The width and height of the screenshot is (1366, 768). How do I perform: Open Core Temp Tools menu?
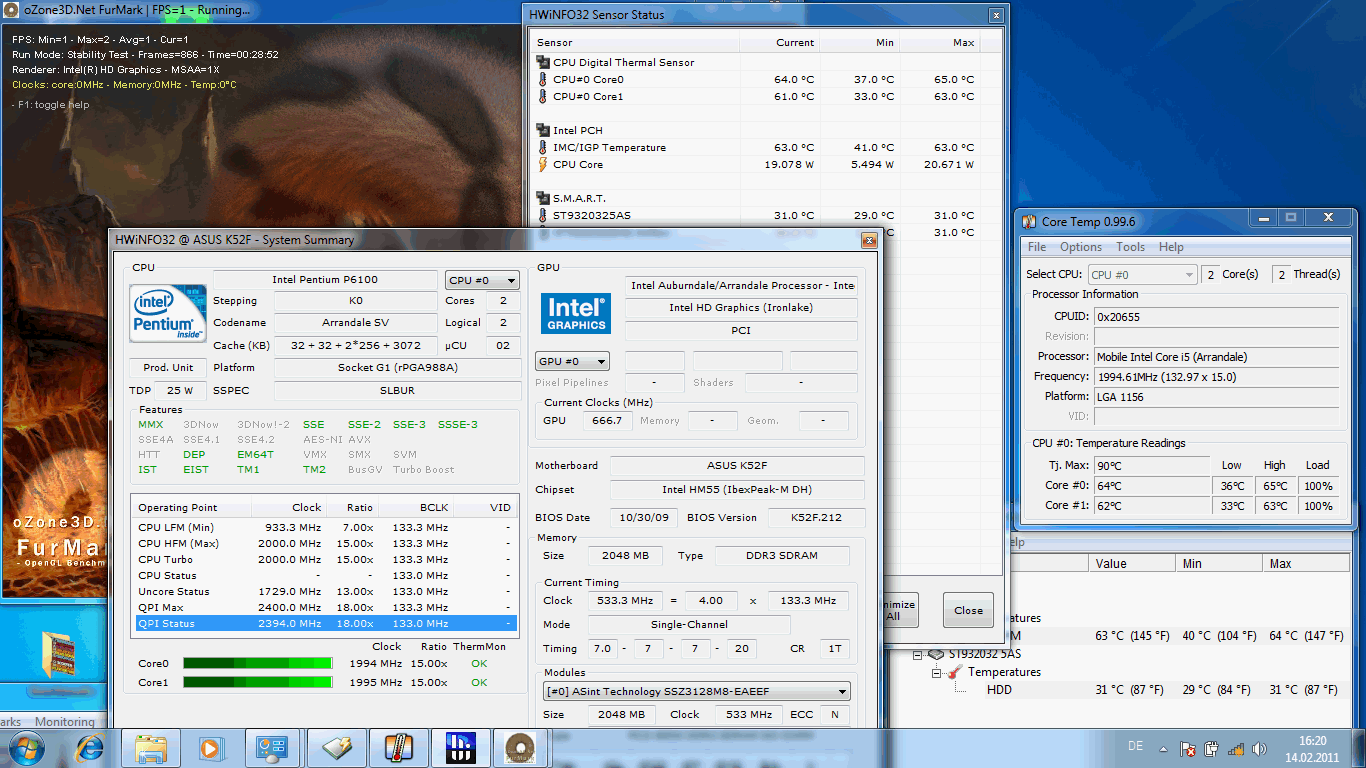click(x=1131, y=247)
